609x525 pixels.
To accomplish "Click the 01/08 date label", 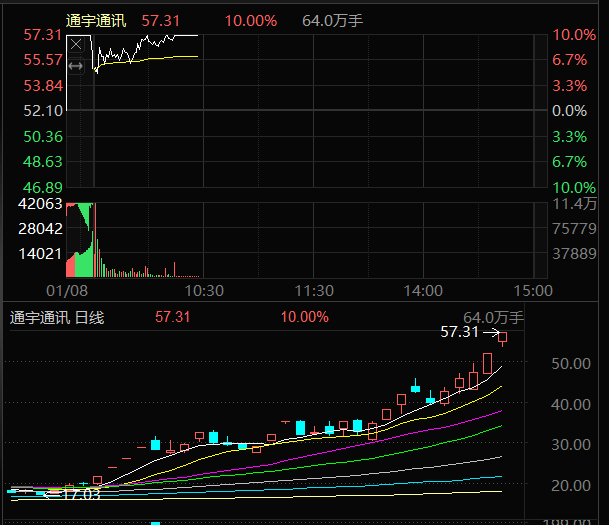I will coord(67,290).
